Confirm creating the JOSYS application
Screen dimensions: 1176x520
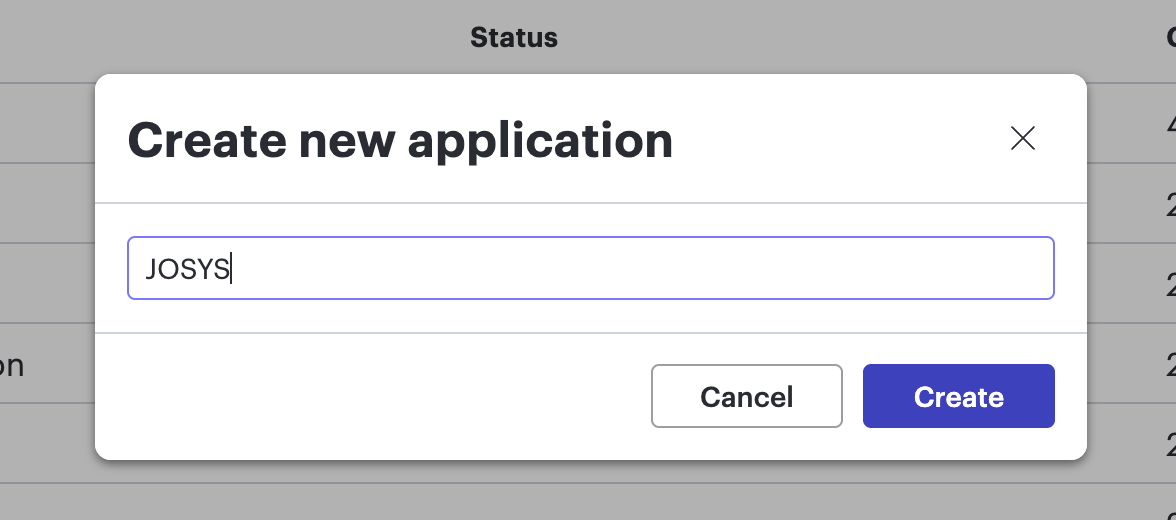click(x=958, y=397)
